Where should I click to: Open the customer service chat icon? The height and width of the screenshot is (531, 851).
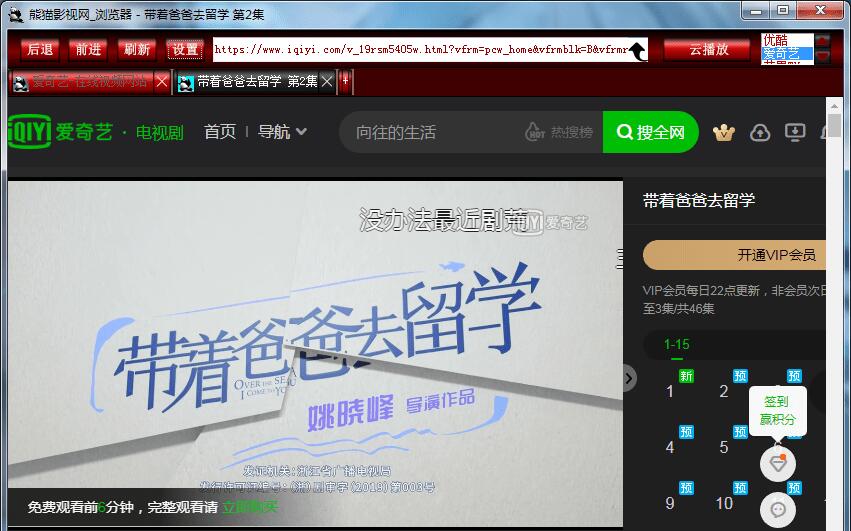(x=777, y=508)
